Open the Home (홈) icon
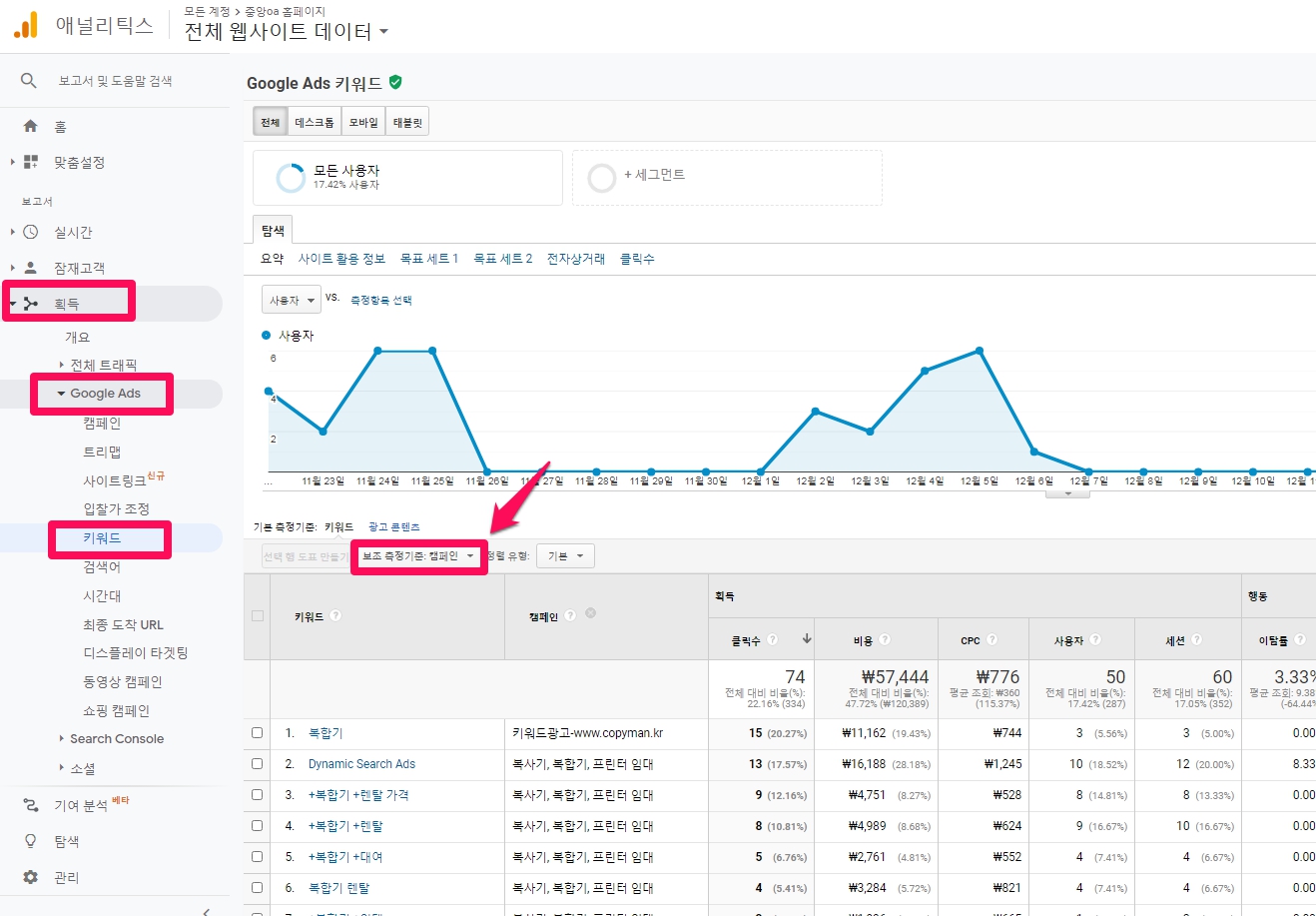This screenshot has width=1316, height=916. pyautogui.click(x=31, y=127)
